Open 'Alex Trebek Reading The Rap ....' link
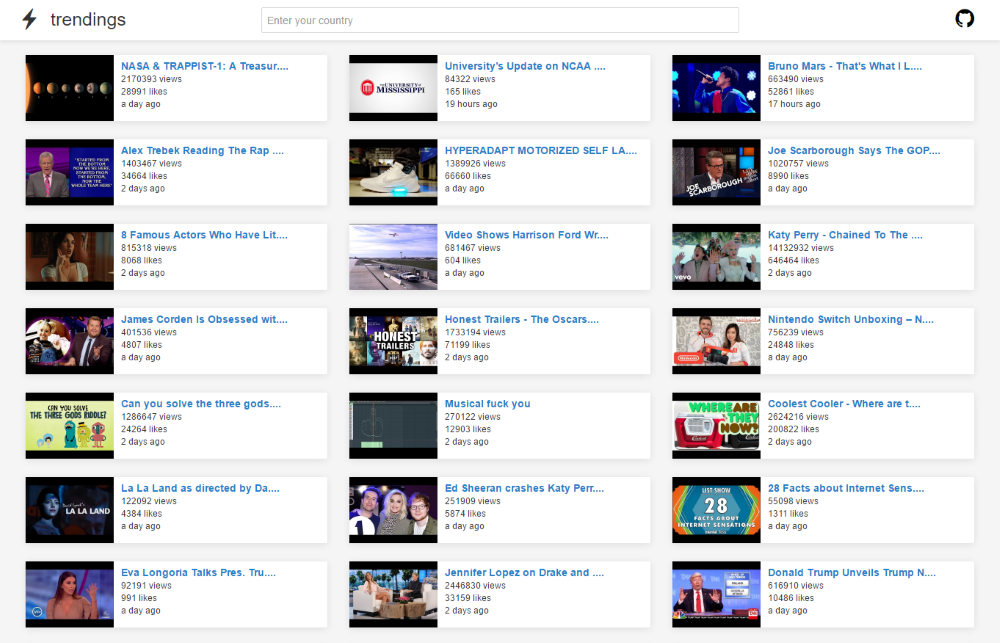This screenshot has height=643, width=1000. tap(202, 151)
